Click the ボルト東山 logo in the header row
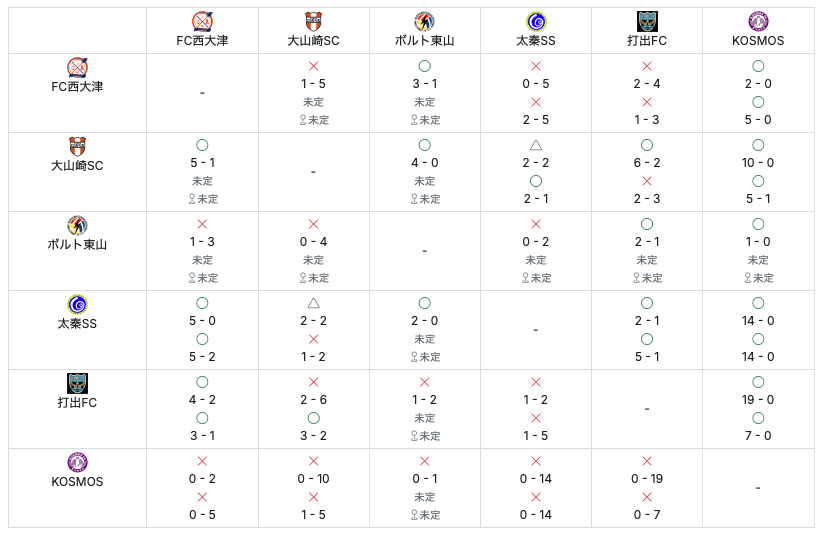 424,21
